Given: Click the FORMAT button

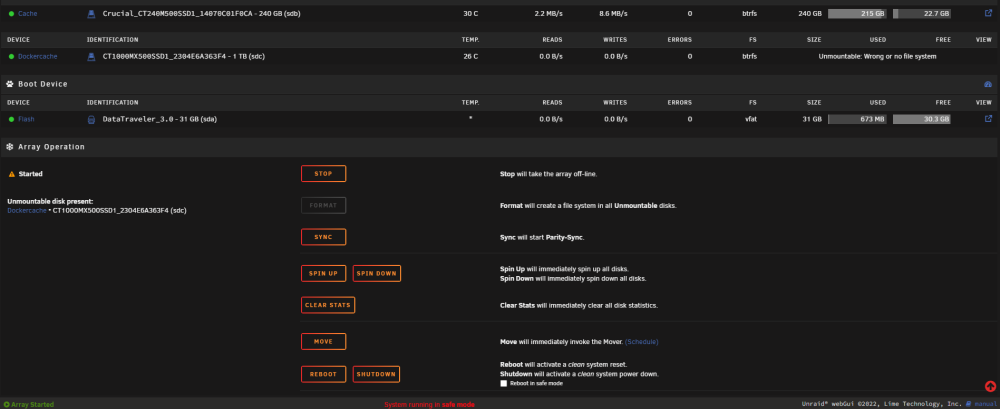Looking at the screenshot, I should point(323,205).
